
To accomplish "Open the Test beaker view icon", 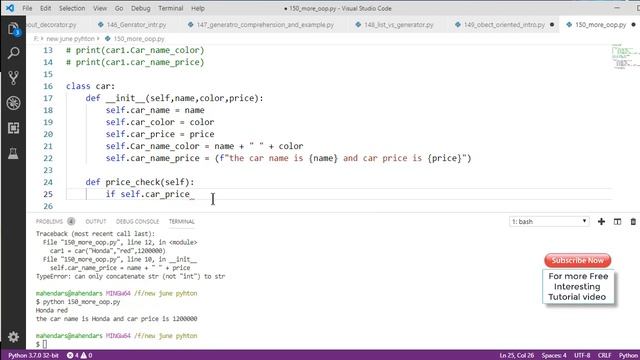I will (x=13, y=153).
